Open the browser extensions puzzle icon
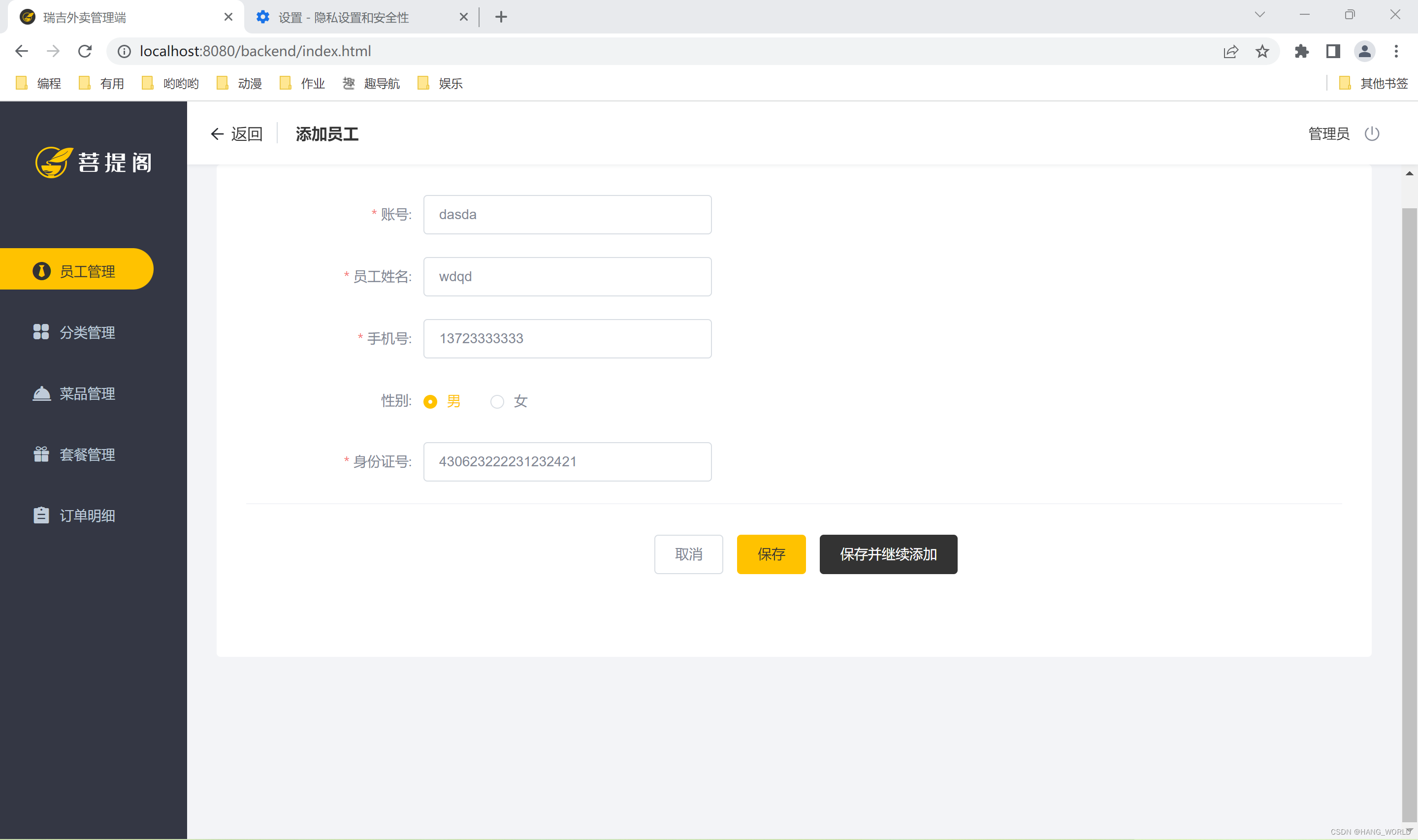The image size is (1418, 840). tap(1301, 52)
